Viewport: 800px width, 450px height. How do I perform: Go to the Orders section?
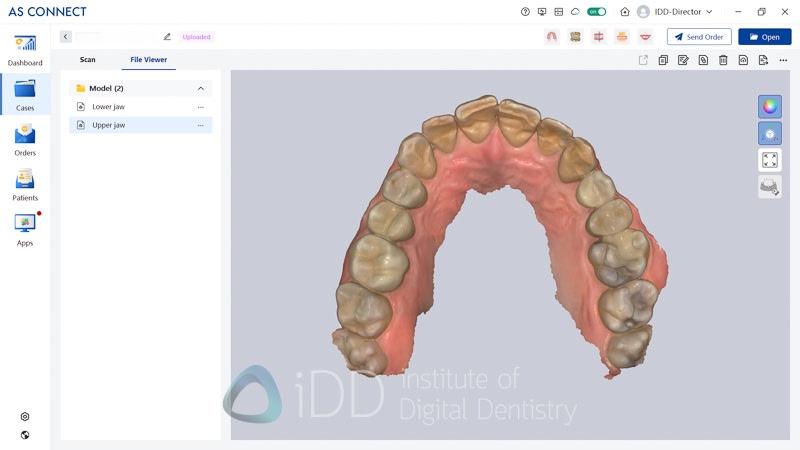point(25,140)
